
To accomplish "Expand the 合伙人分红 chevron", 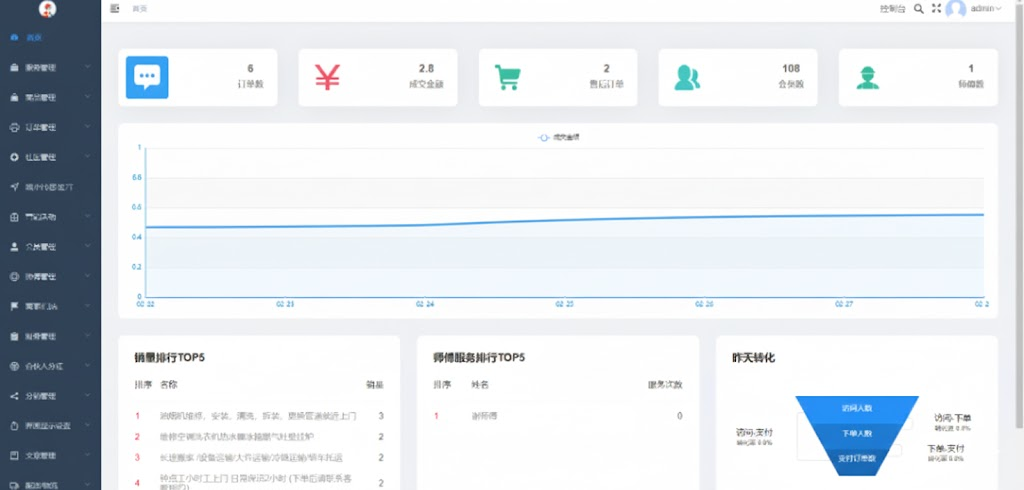I will pyautogui.click(x=88, y=366).
